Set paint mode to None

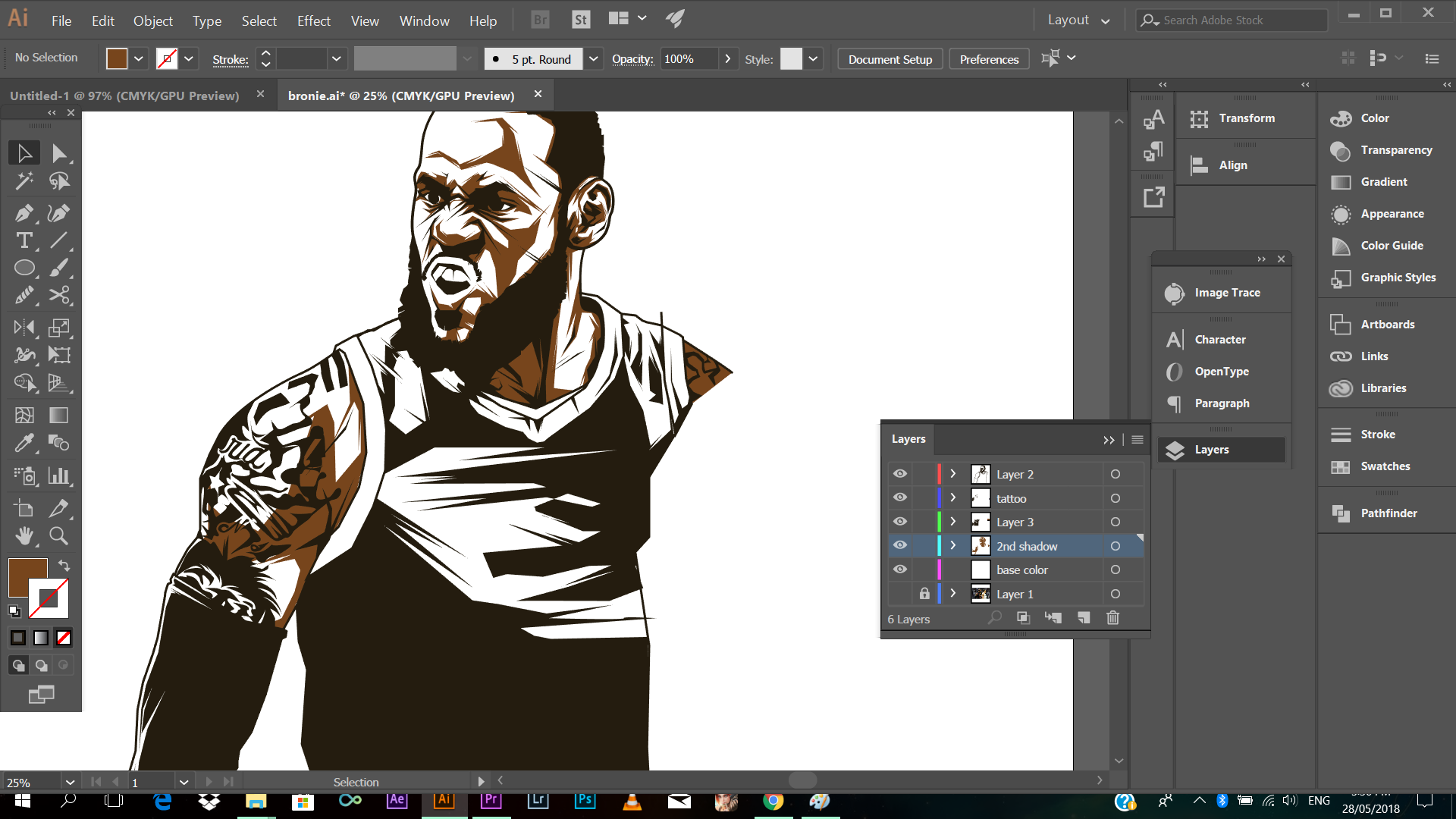64,639
